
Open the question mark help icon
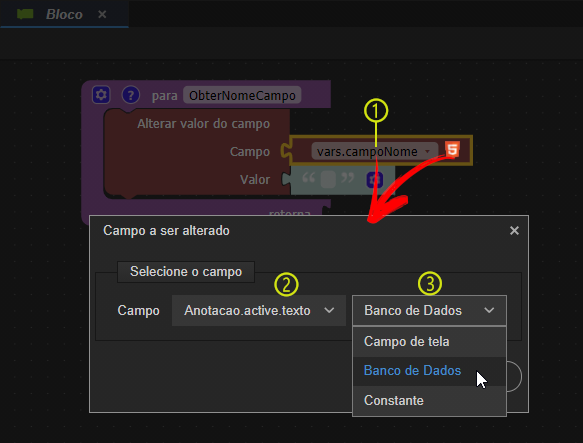point(131,95)
